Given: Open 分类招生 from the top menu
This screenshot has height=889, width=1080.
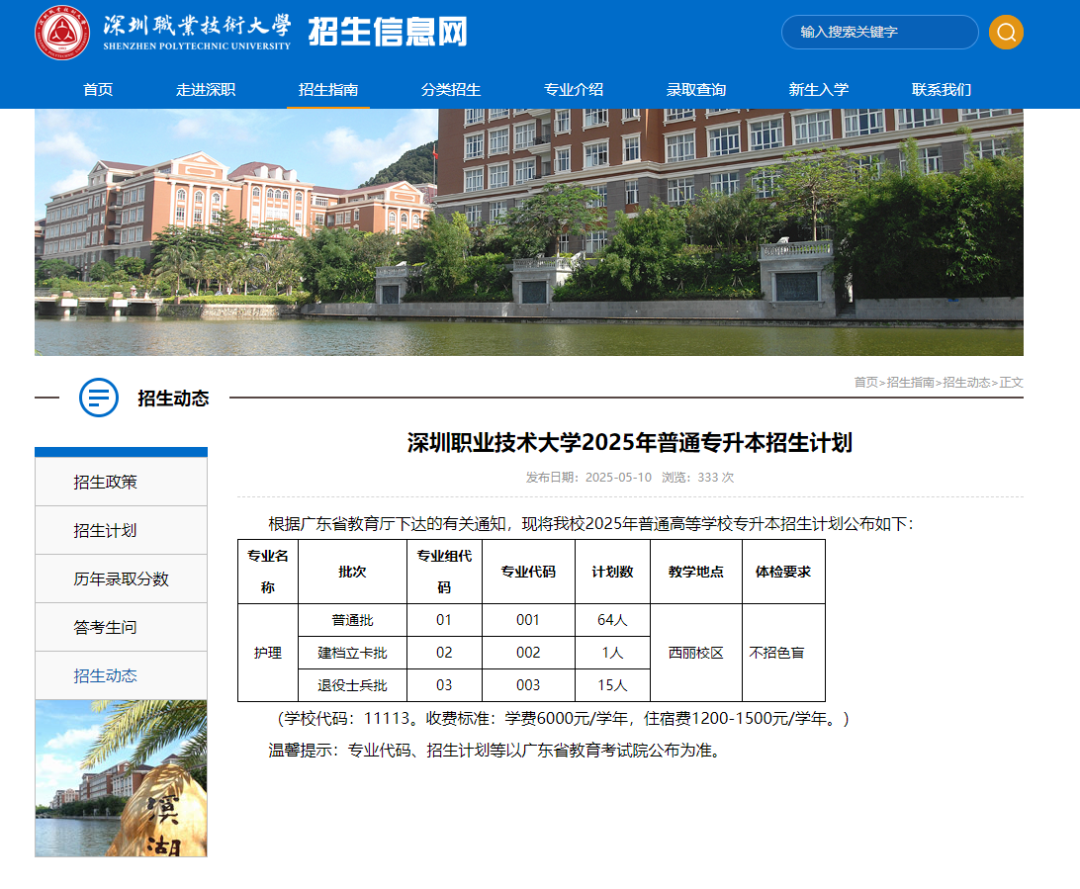Looking at the screenshot, I should tap(451, 89).
